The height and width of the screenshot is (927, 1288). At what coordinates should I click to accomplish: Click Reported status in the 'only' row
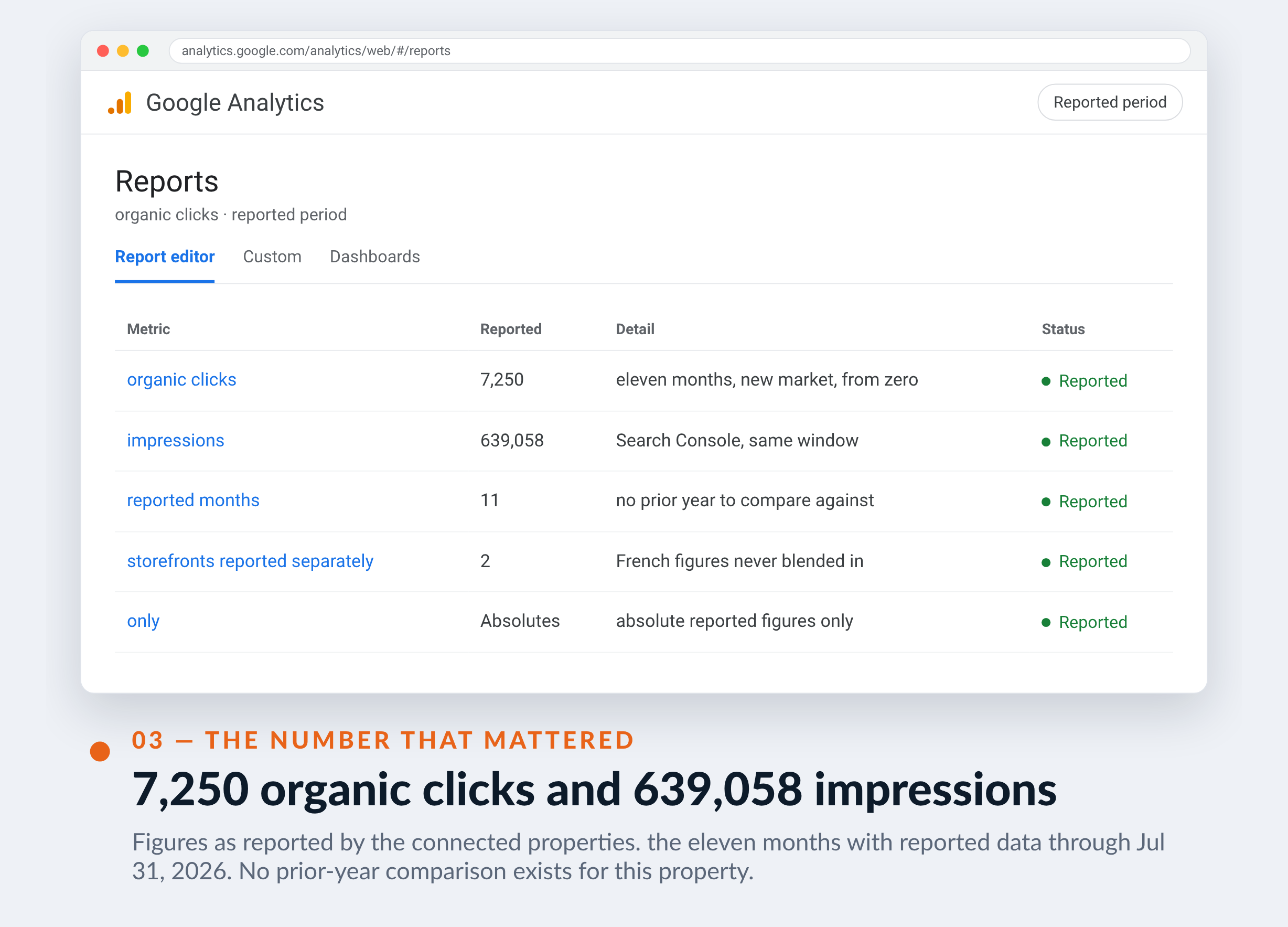click(1084, 623)
